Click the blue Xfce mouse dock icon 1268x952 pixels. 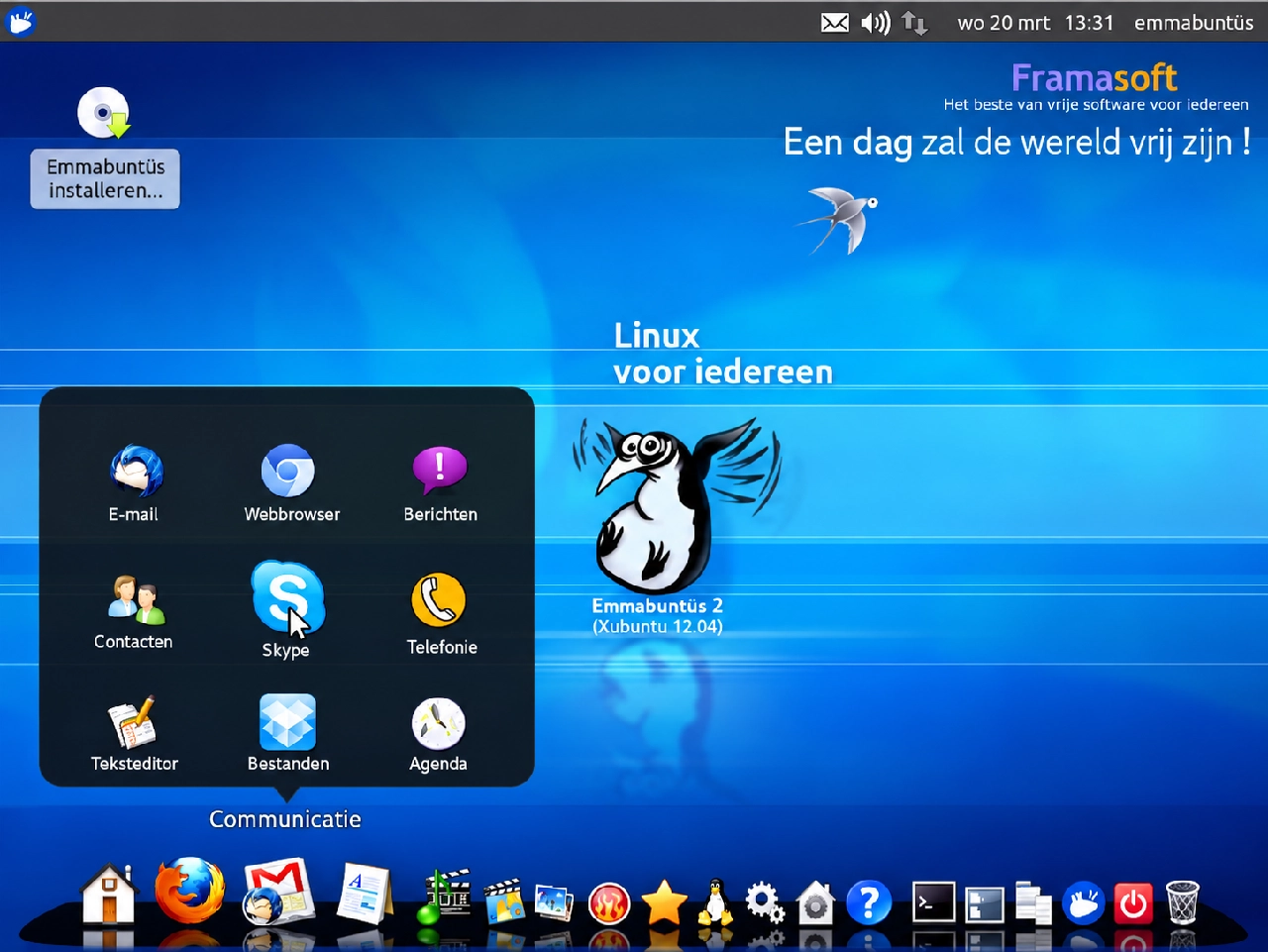(x=1084, y=902)
